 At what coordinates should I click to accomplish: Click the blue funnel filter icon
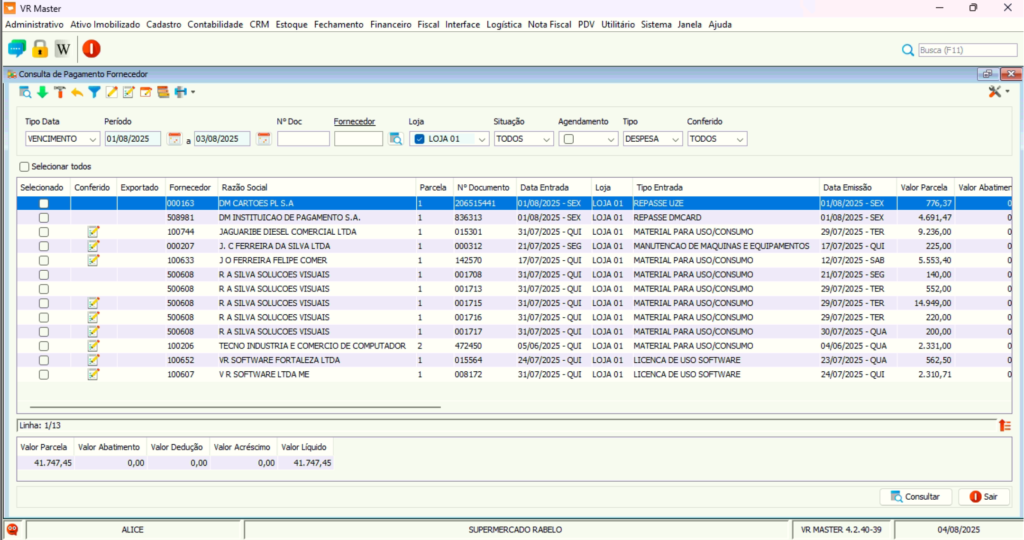point(94,92)
